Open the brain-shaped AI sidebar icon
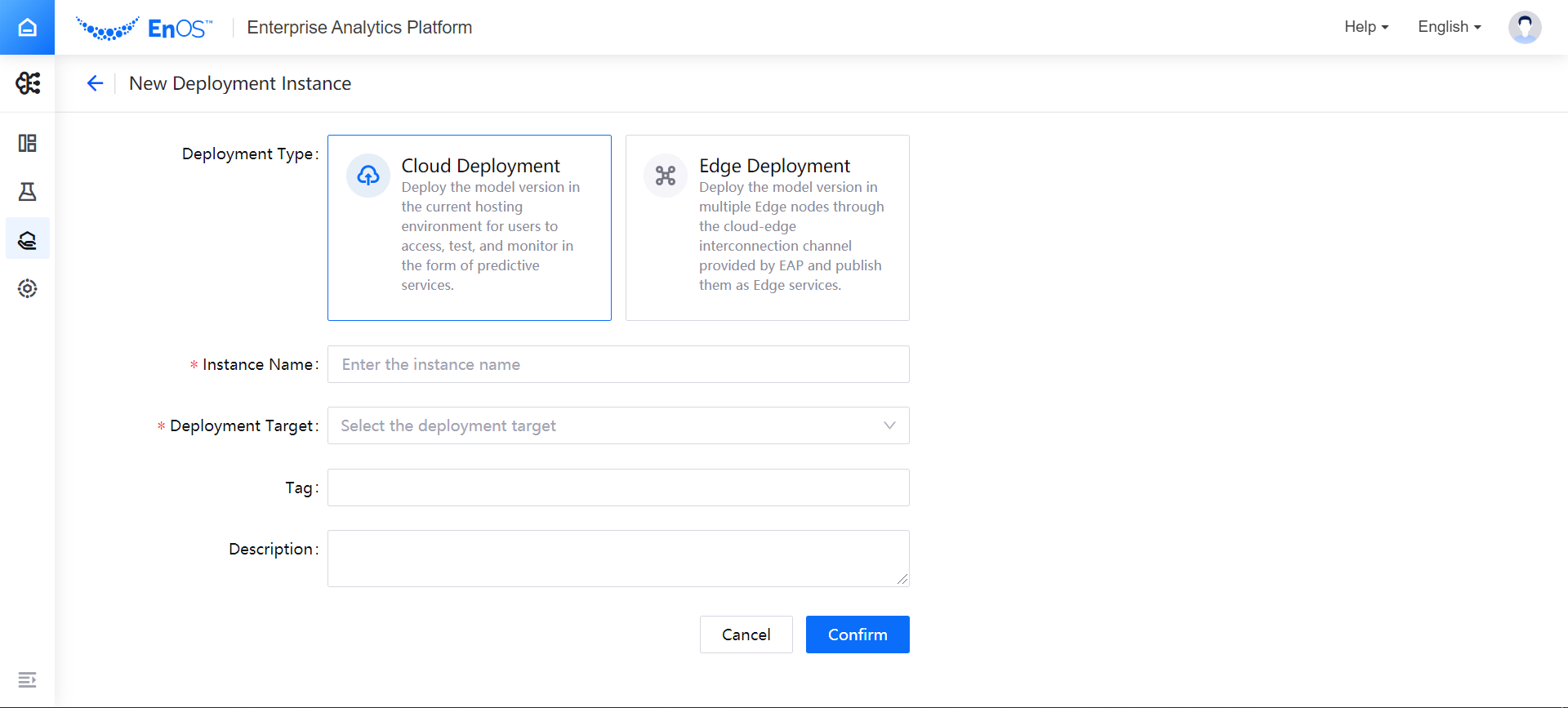The image size is (1568, 708). [28, 83]
